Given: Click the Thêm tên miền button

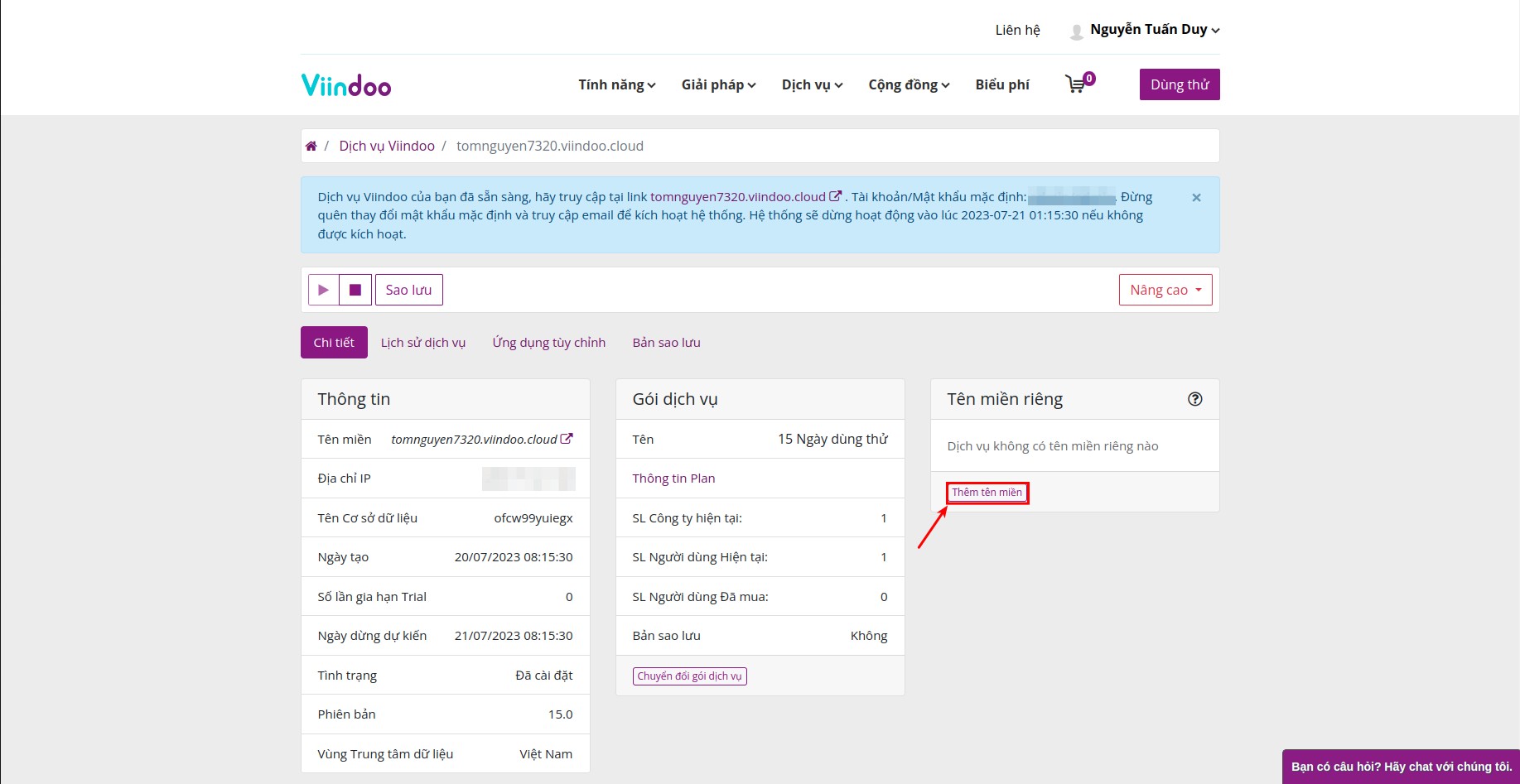Looking at the screenshot, I should [987, 493].
